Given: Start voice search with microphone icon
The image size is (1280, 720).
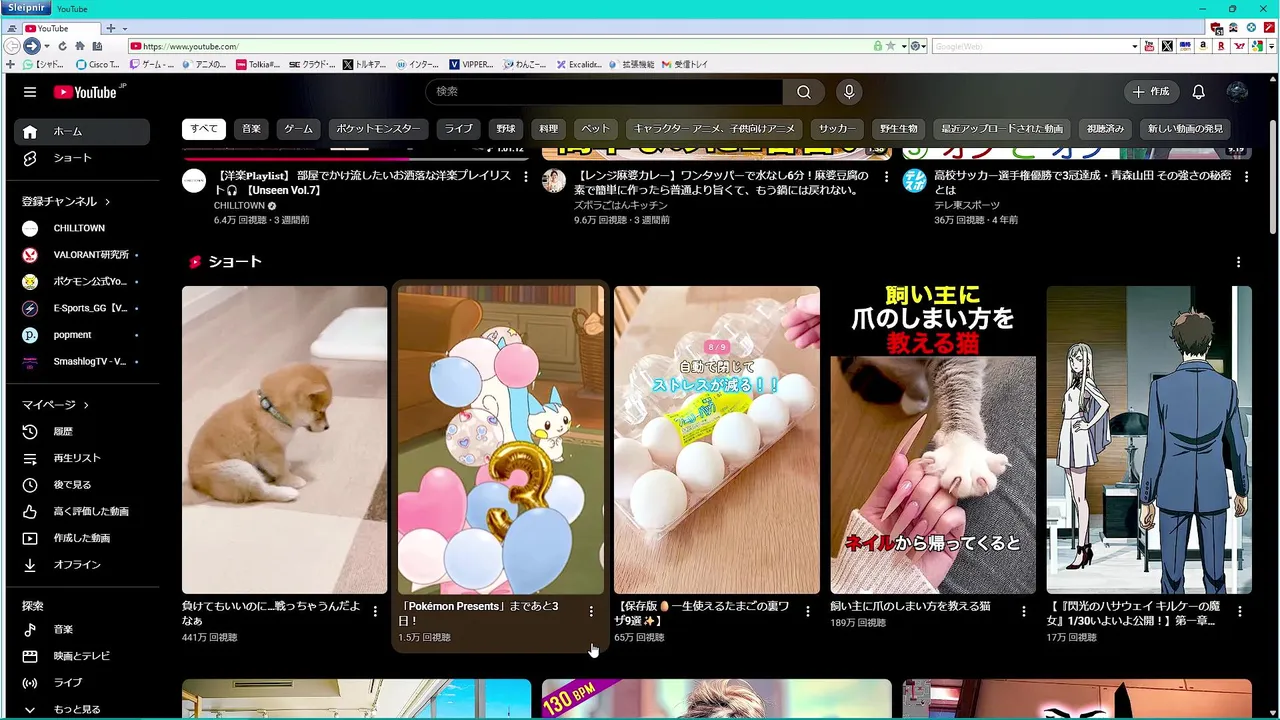Looking at the screenshot, I should click(x=849, y=92).
